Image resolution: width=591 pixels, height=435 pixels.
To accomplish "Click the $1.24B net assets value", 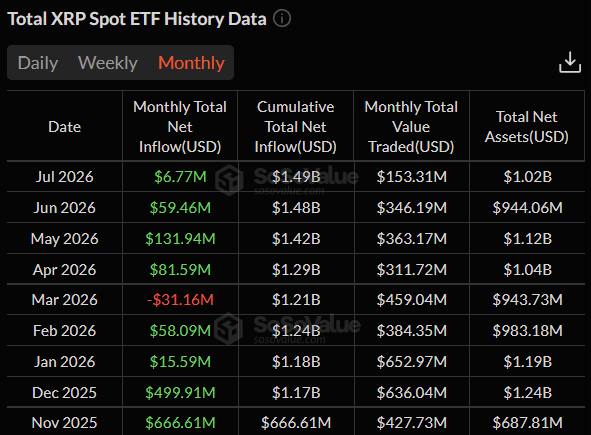I will [527, 392].
